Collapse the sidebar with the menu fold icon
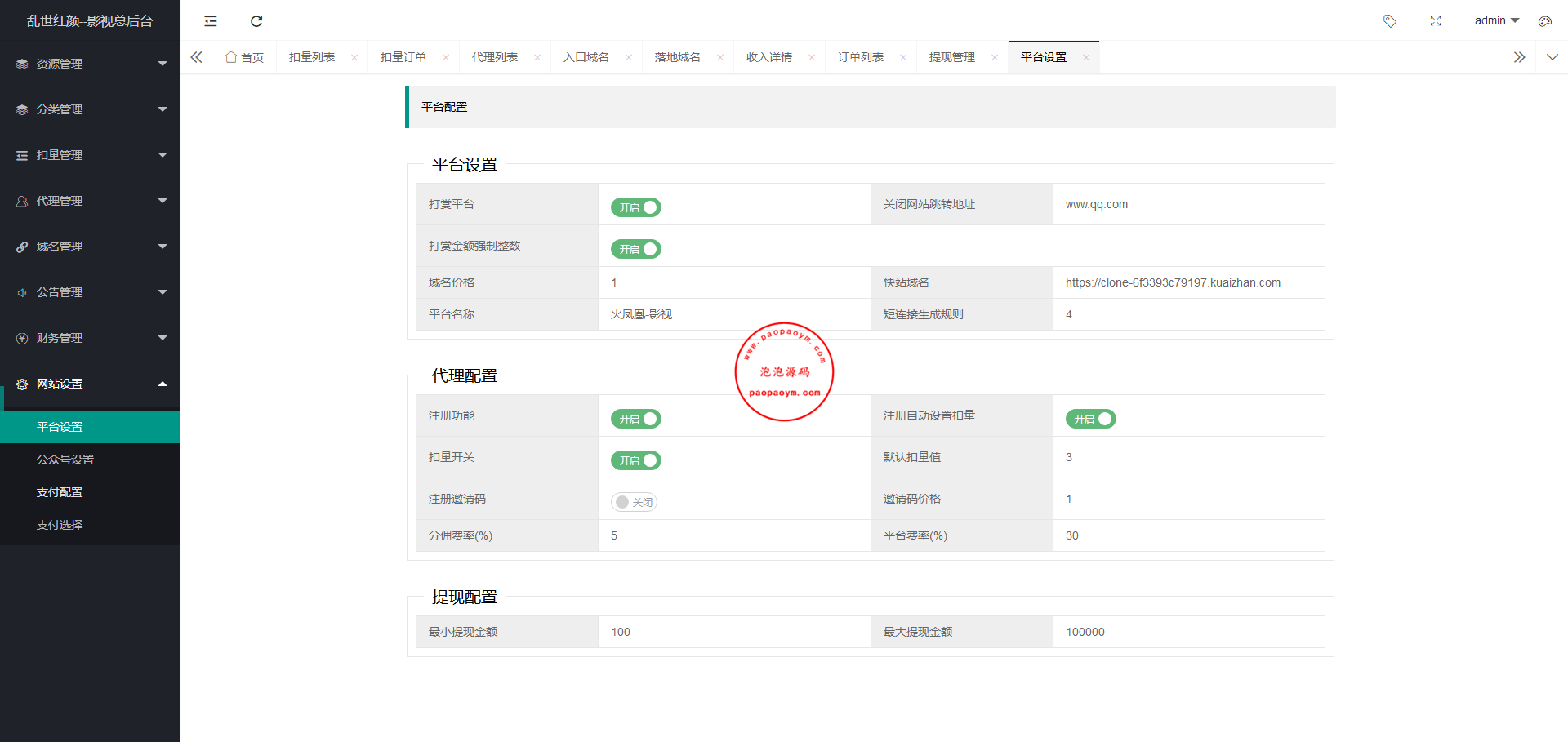This screenshot has width=1568, height=742. [211, 21]
